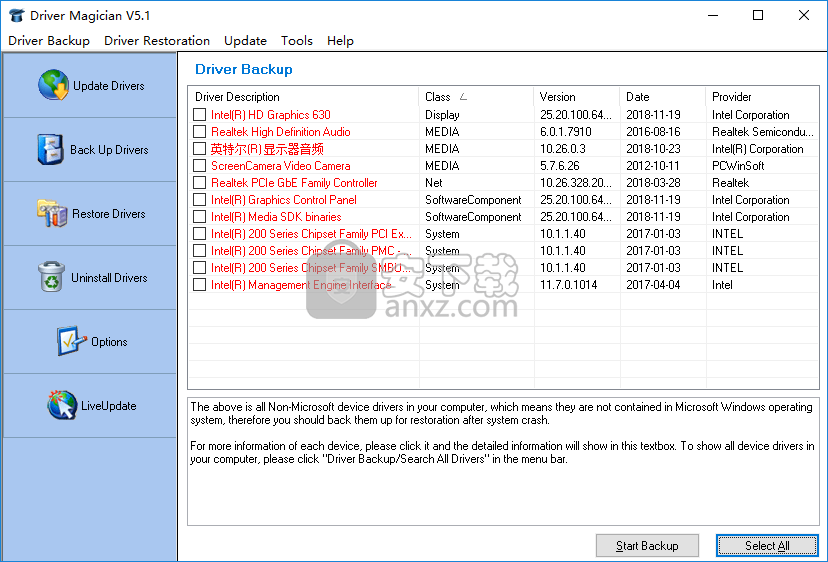
Task: Click the date cell 2012-10-11
Action: 653,165
